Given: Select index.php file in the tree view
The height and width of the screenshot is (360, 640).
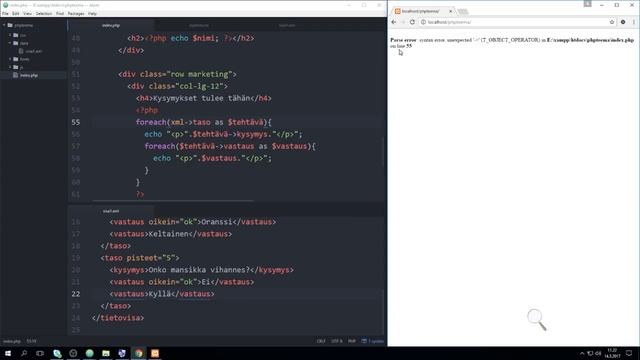Looking at the screenshot, I should pos(29,75).
